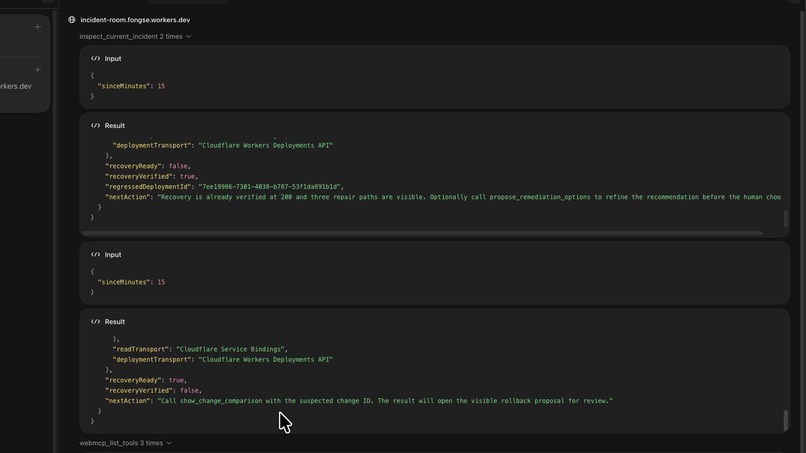
Task: Click the vertical scrollbar thumb in the second Result block
Action: [785, 420]
